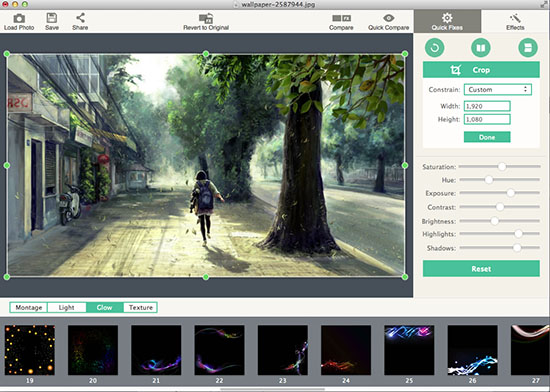Screen dimensions: 550x392
Task: Click the Done button
Action: pos(487,137)
